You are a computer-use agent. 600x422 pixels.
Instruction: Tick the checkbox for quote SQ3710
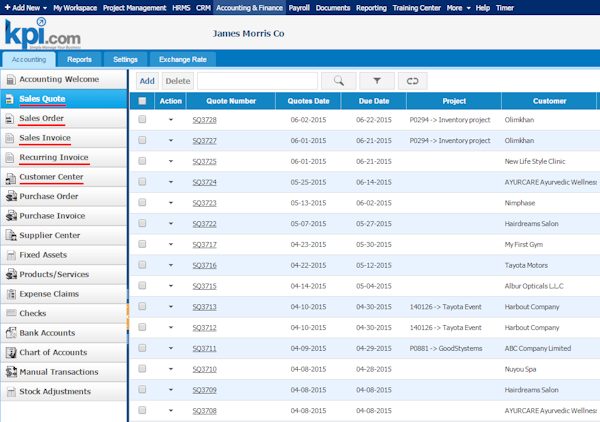[x=142, y=368]
